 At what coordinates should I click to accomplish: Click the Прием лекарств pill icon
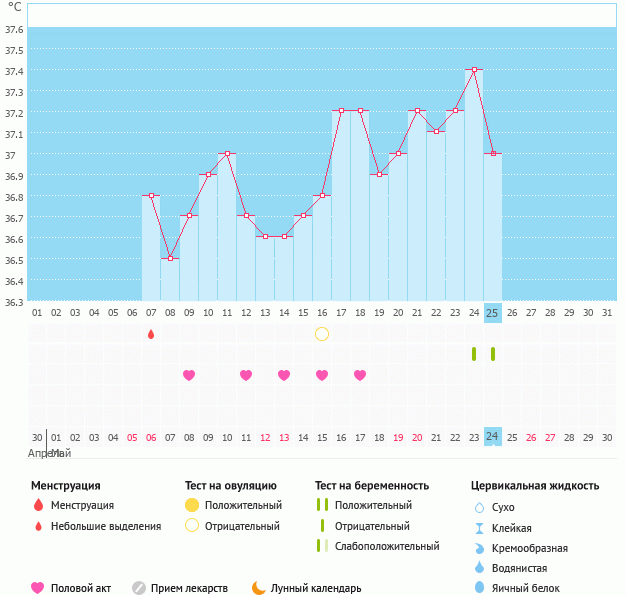click(x=139, y=588)
